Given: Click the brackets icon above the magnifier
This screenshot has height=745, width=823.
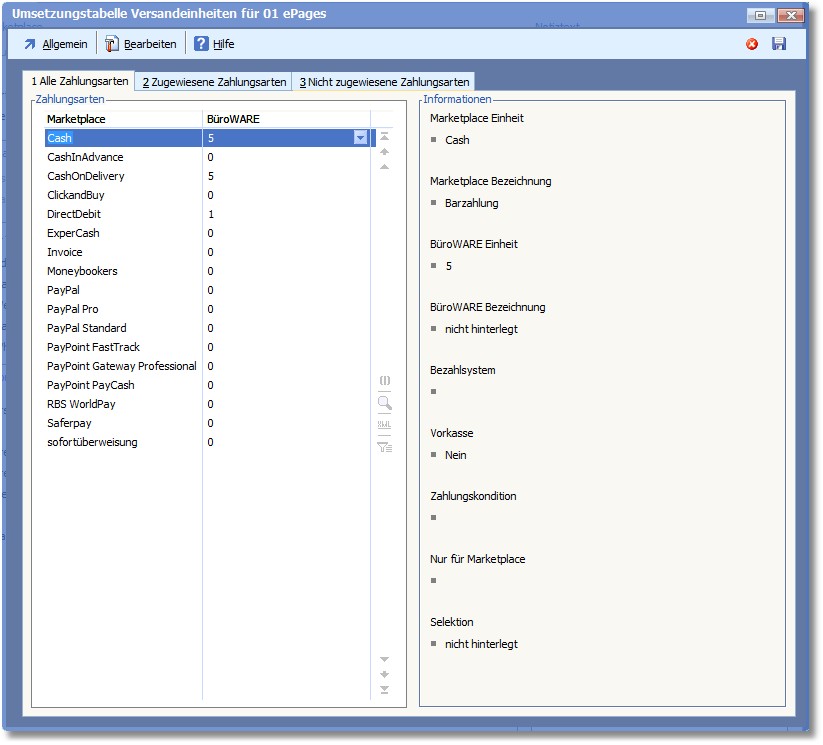Looking at the screenshot, I should click(x=384, y=381).
